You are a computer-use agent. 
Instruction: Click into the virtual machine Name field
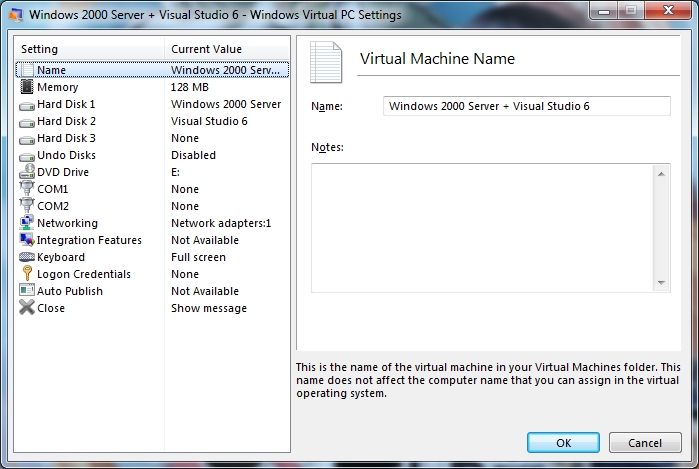pyautogui.click(x=526, y=106)
